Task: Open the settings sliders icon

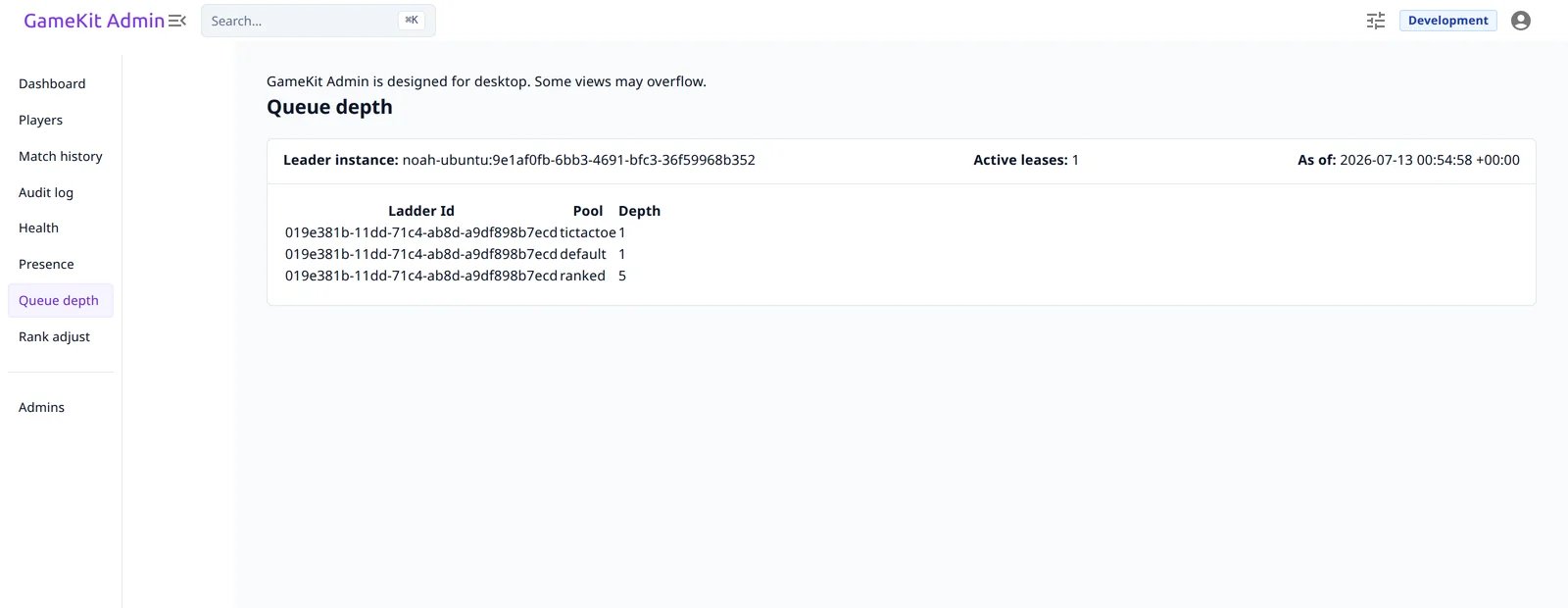Action: coord(1376,21)
